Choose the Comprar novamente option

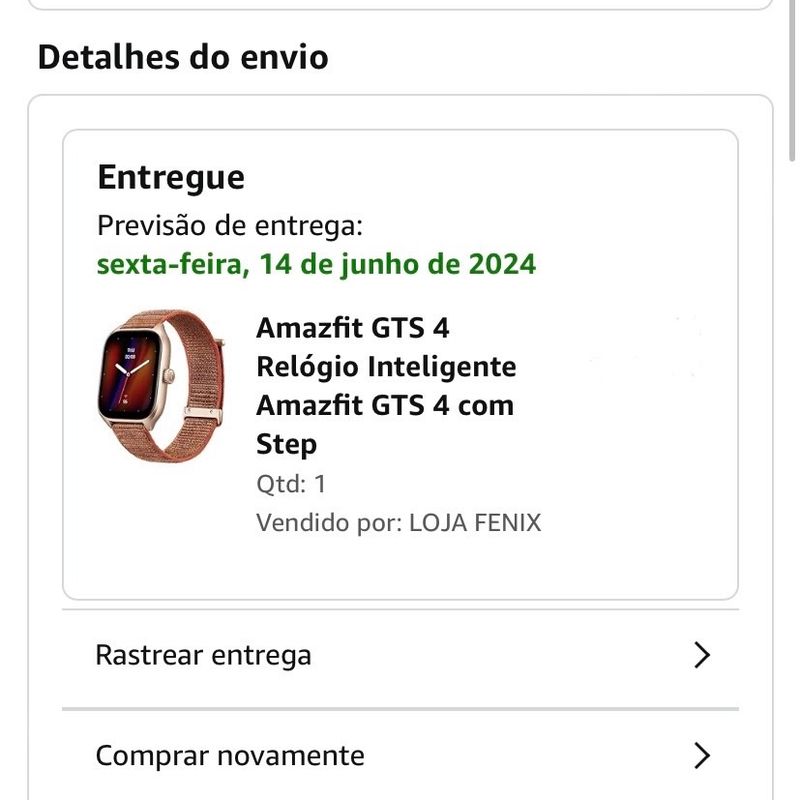[x=229, y=755]
